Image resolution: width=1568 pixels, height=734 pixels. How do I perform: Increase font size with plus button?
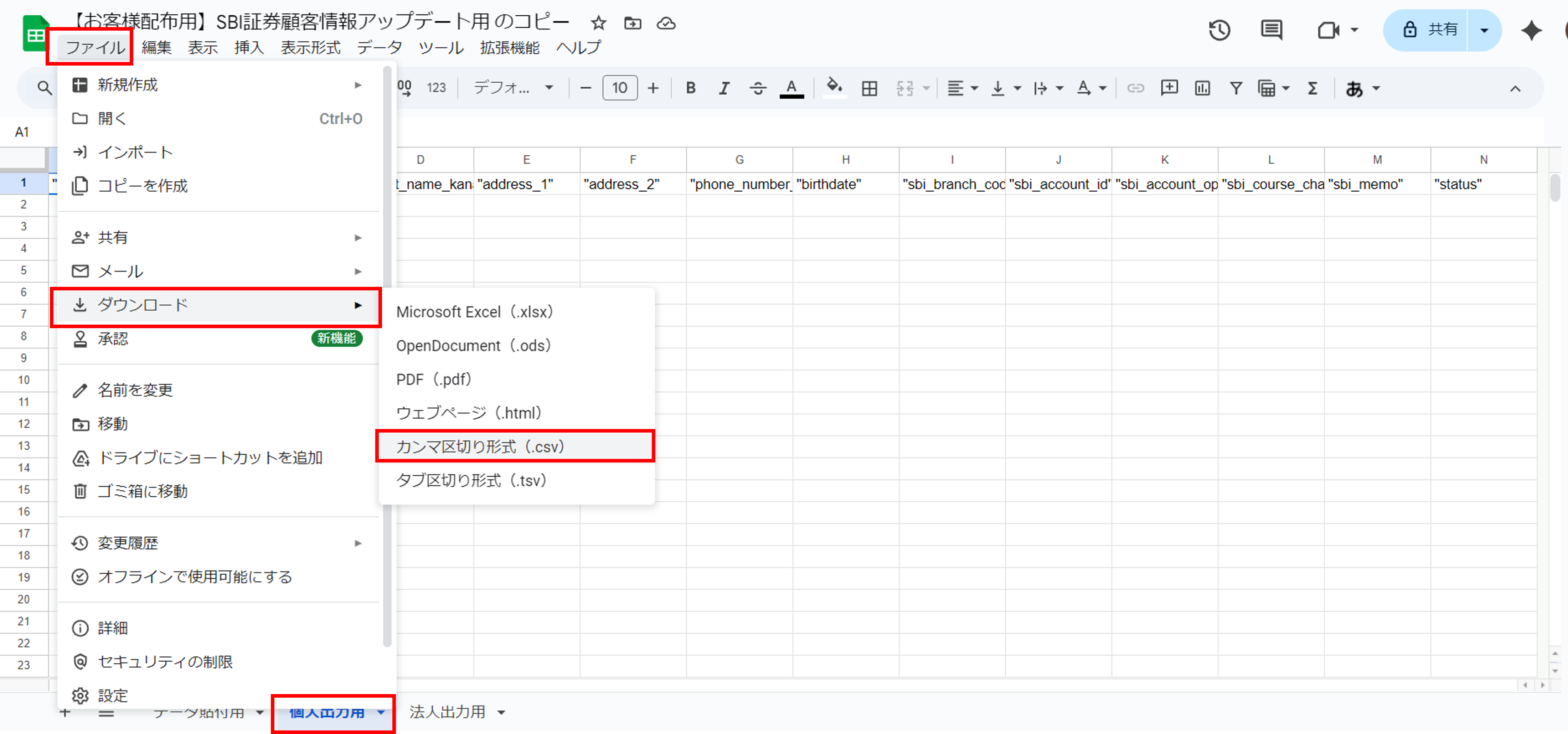[653, 89]
